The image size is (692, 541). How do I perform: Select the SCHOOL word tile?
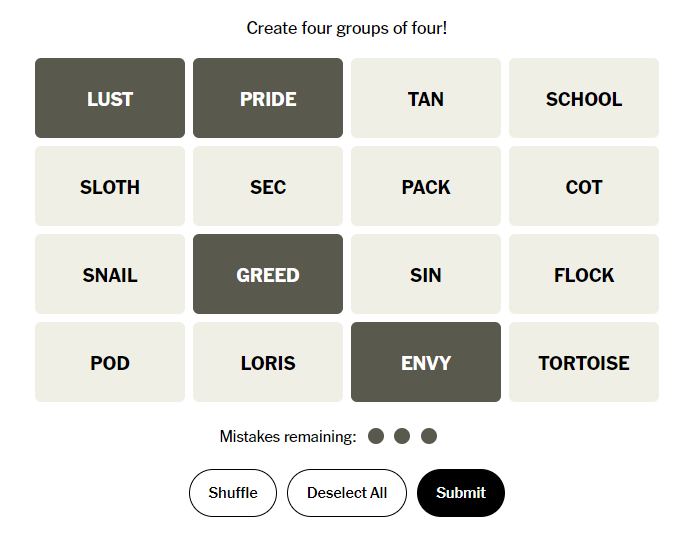click(x=584, y=98)
